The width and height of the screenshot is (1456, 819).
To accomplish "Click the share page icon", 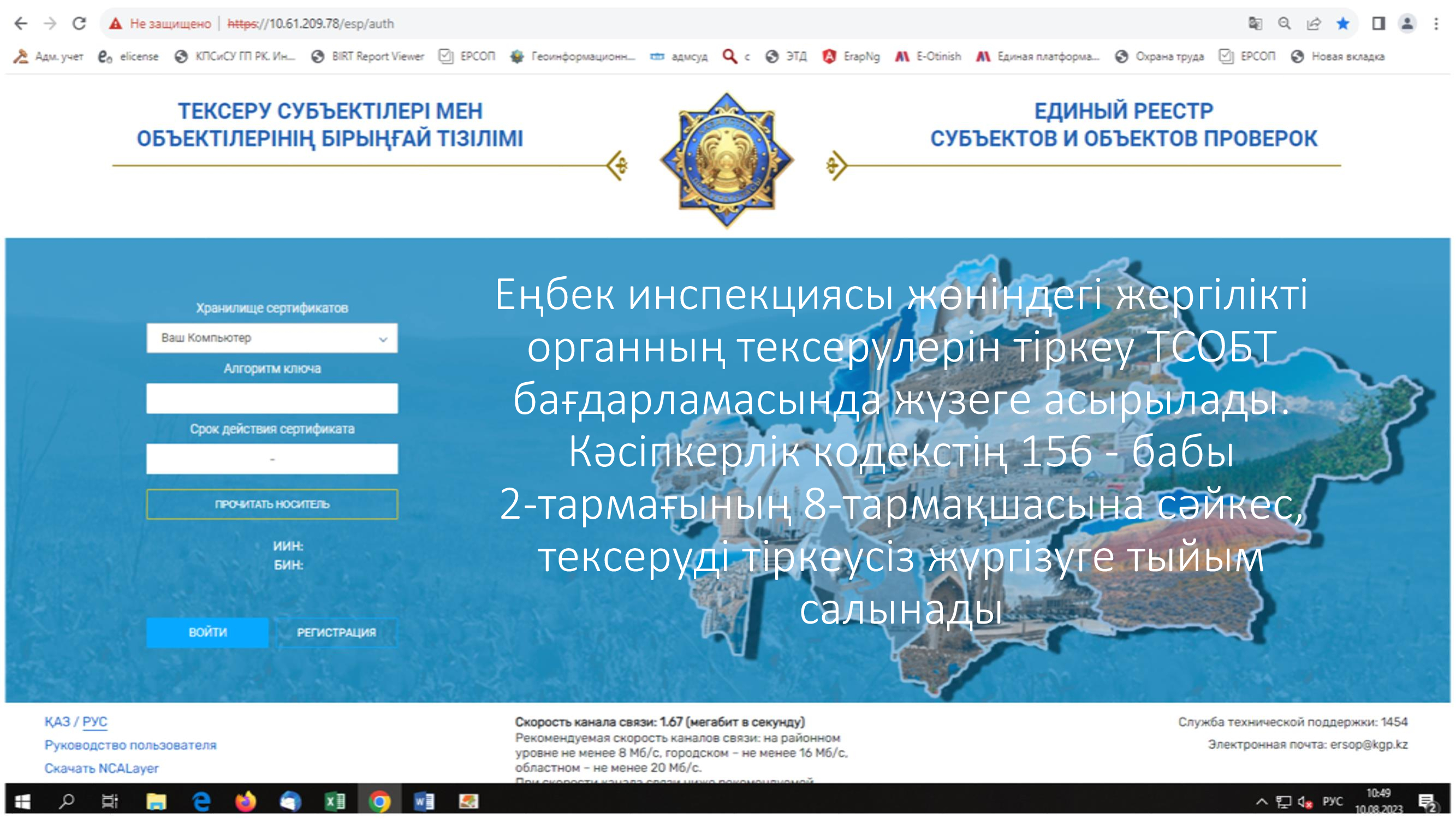I will coord(1314,23).
